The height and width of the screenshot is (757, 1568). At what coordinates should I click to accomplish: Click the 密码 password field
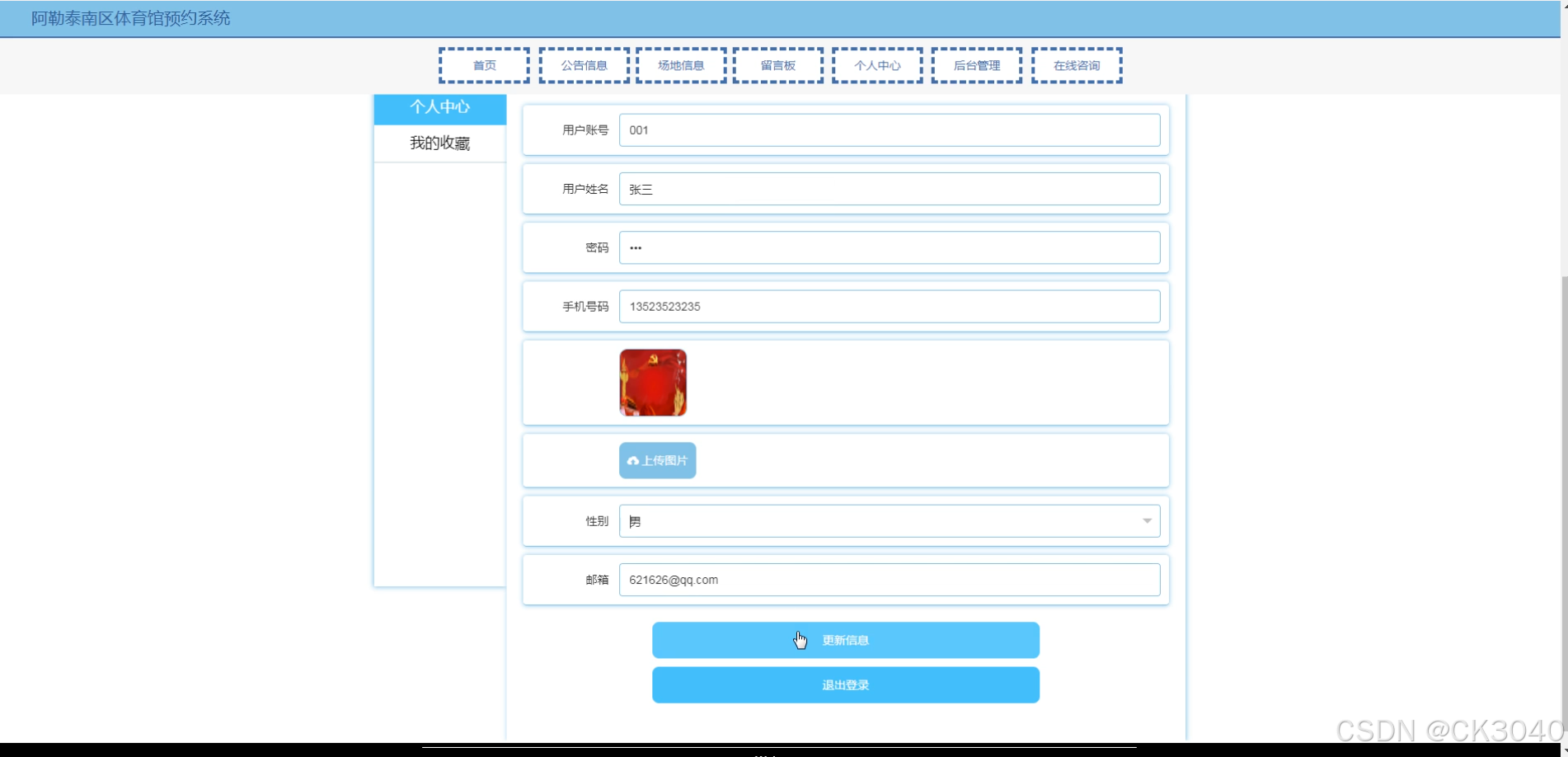[x=890, y=247]
